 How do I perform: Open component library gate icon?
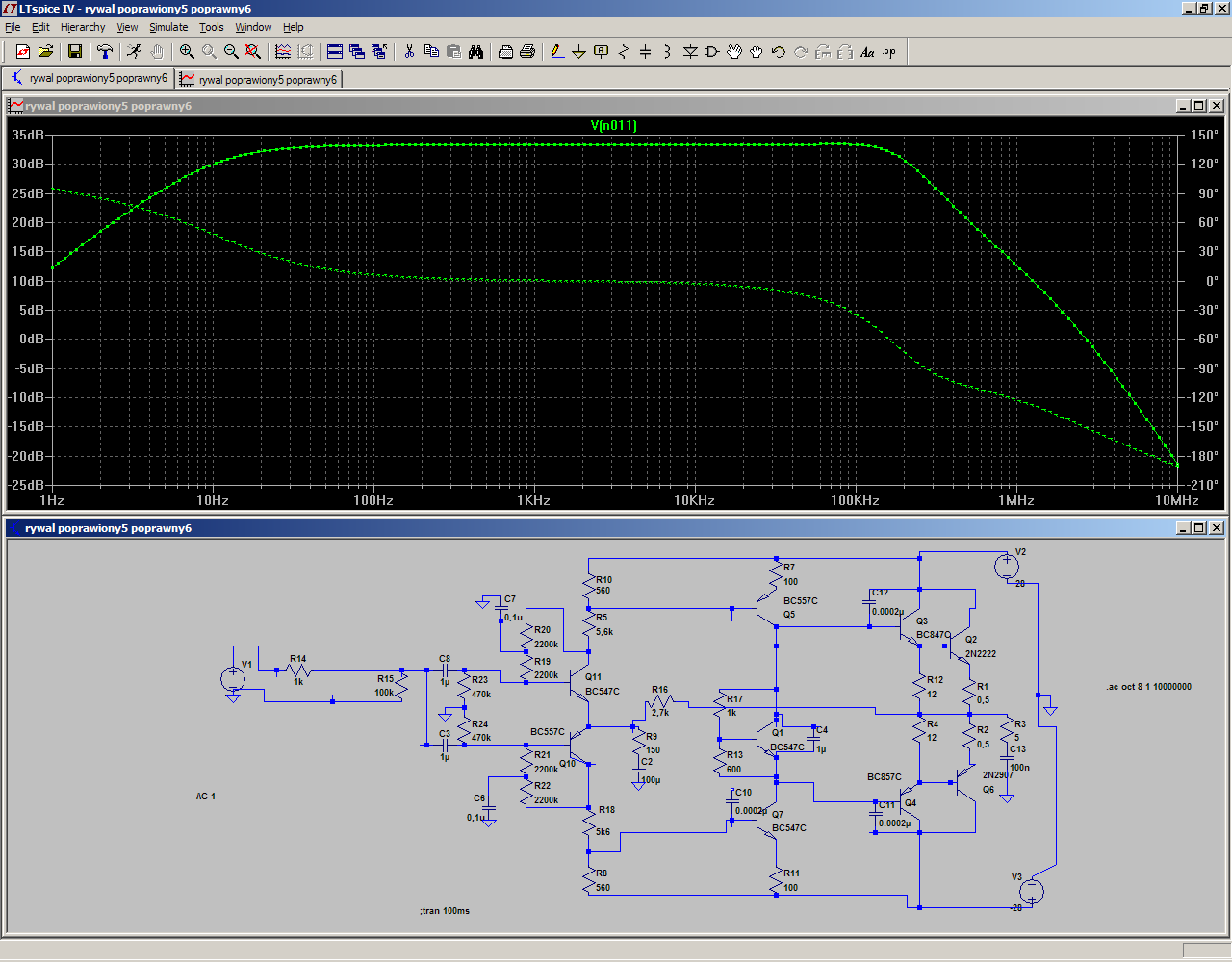pos(712,52)
